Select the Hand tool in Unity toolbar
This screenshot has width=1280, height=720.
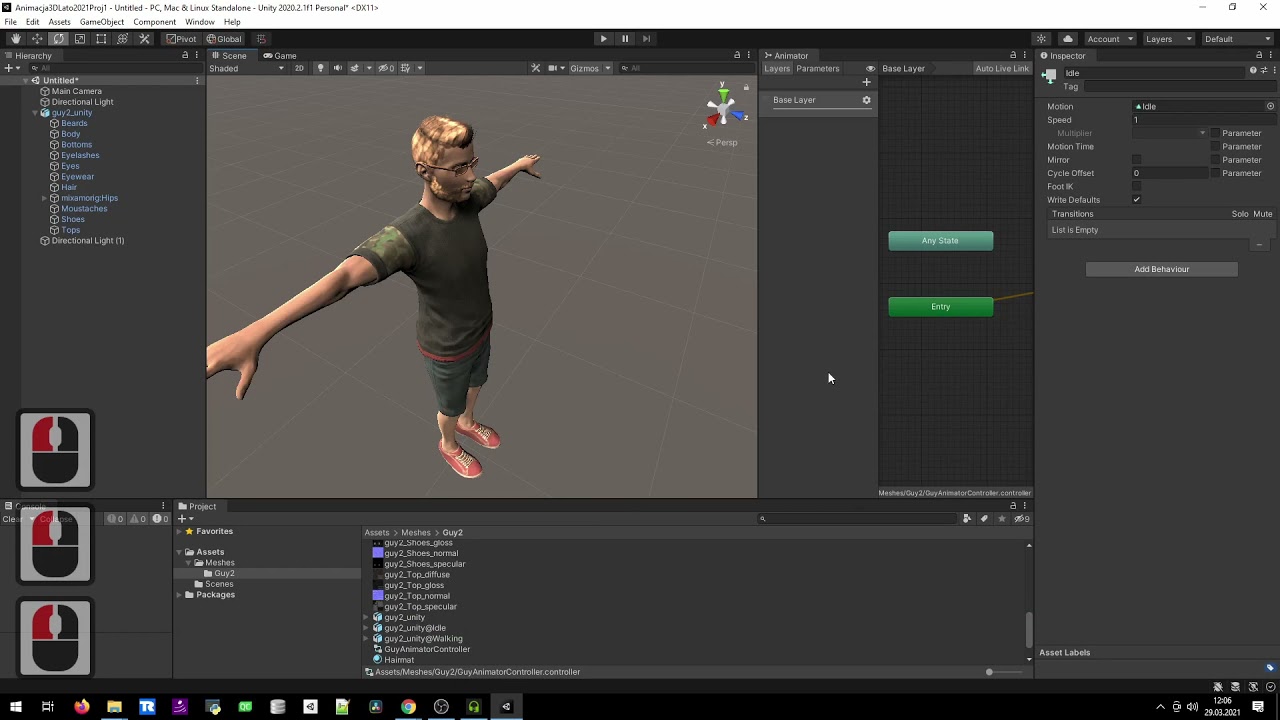click(15, 39)
